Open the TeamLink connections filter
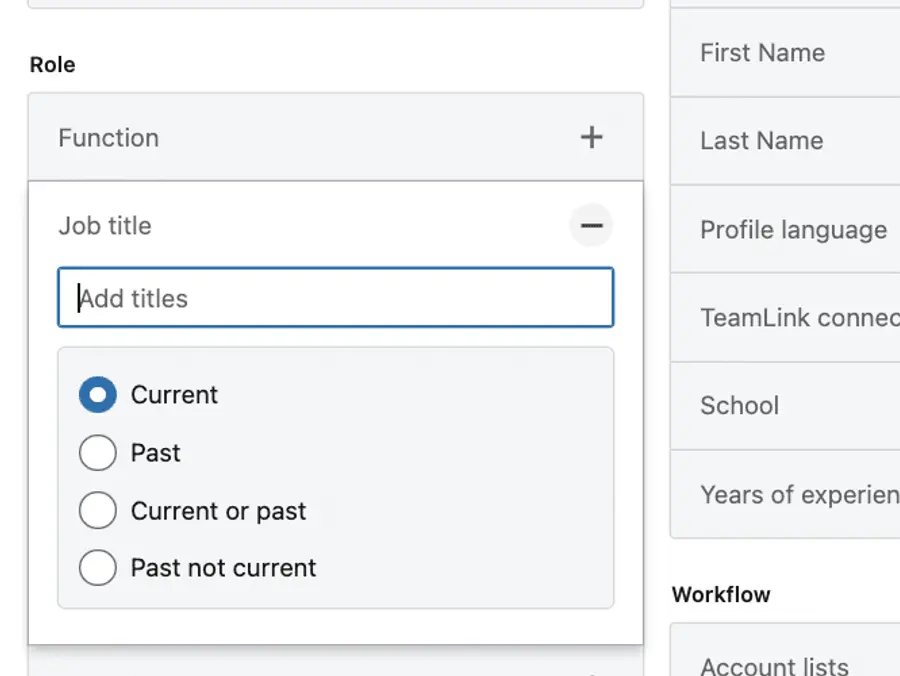The width and height of the screenshot is (900, 676). pos(798,317)
